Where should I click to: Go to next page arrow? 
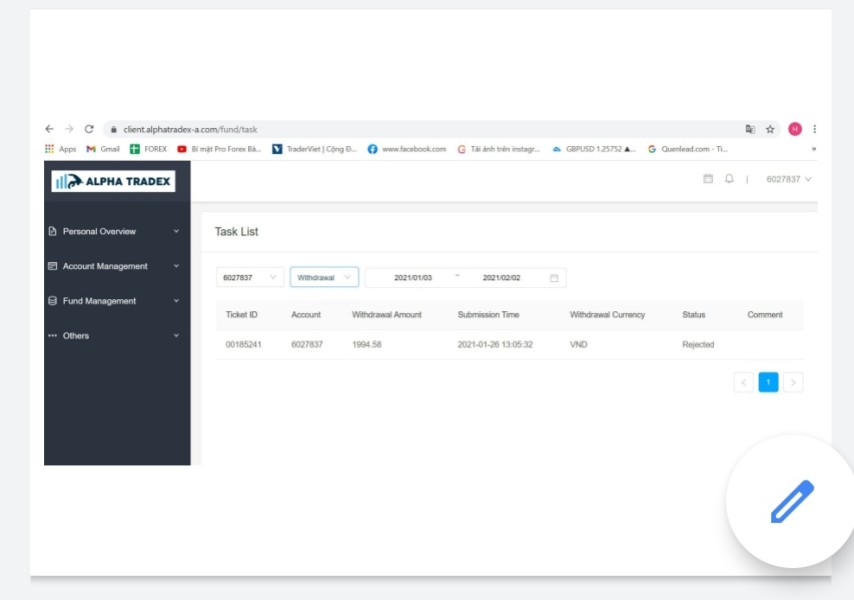click(793, 382)
